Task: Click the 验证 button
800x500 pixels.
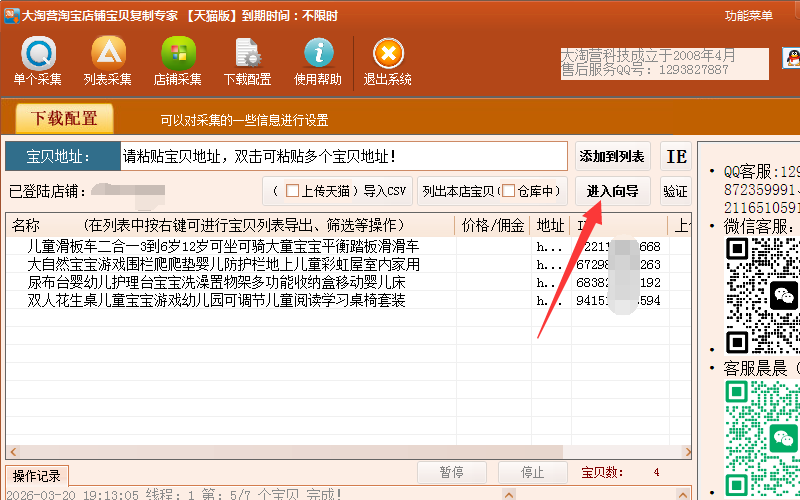Action: 675,191
